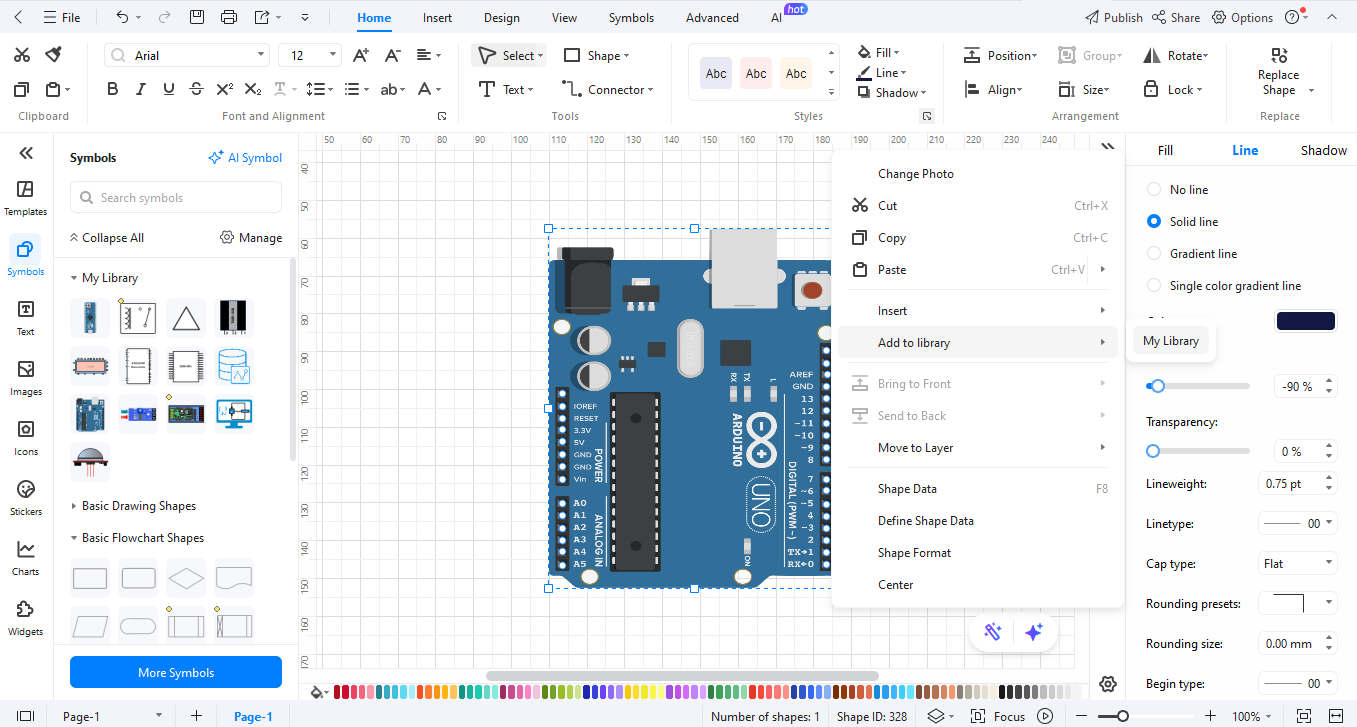This screenshot has width=1357, height=727.
Task: Open Text panel in left sidebar
Action: 26,318
